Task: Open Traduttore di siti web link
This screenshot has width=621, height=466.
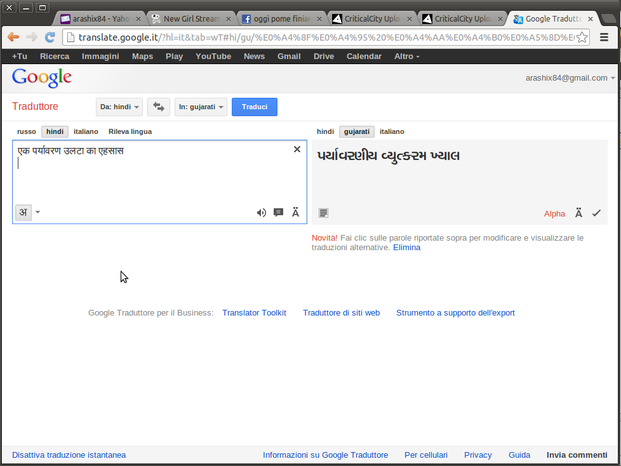Action: (341, 313)
